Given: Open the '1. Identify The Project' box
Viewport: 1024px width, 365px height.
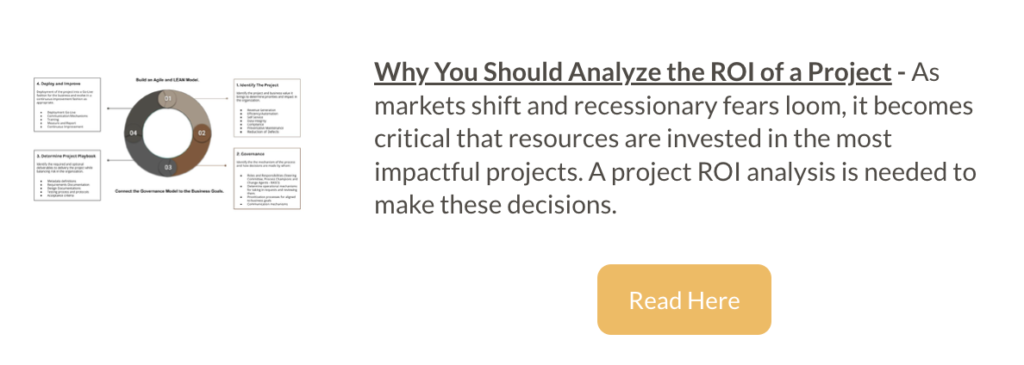Looking at the screenshot, I should [x=266, y=108].
